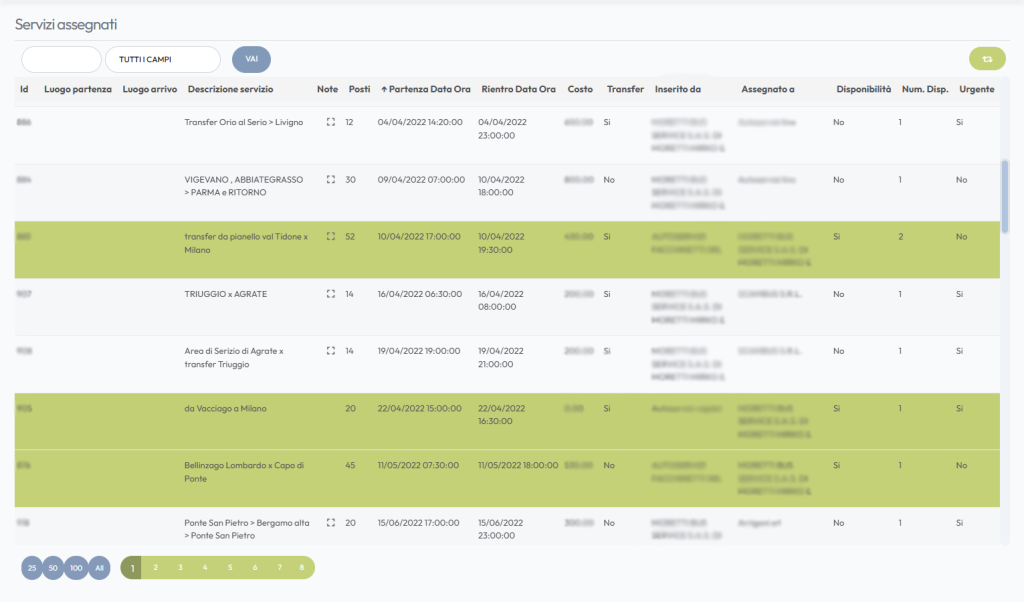Open note icon for TRIUGGIO x AGRATE row
Viewport: 1024px width, 602px height.
330,294
